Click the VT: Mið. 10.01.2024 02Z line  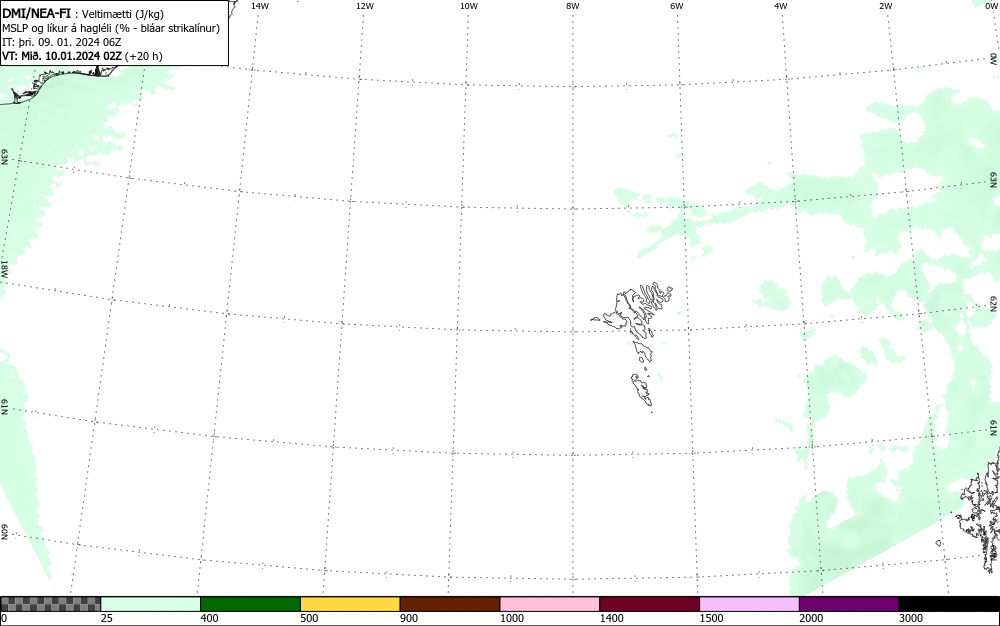click(x=82, y=56)
